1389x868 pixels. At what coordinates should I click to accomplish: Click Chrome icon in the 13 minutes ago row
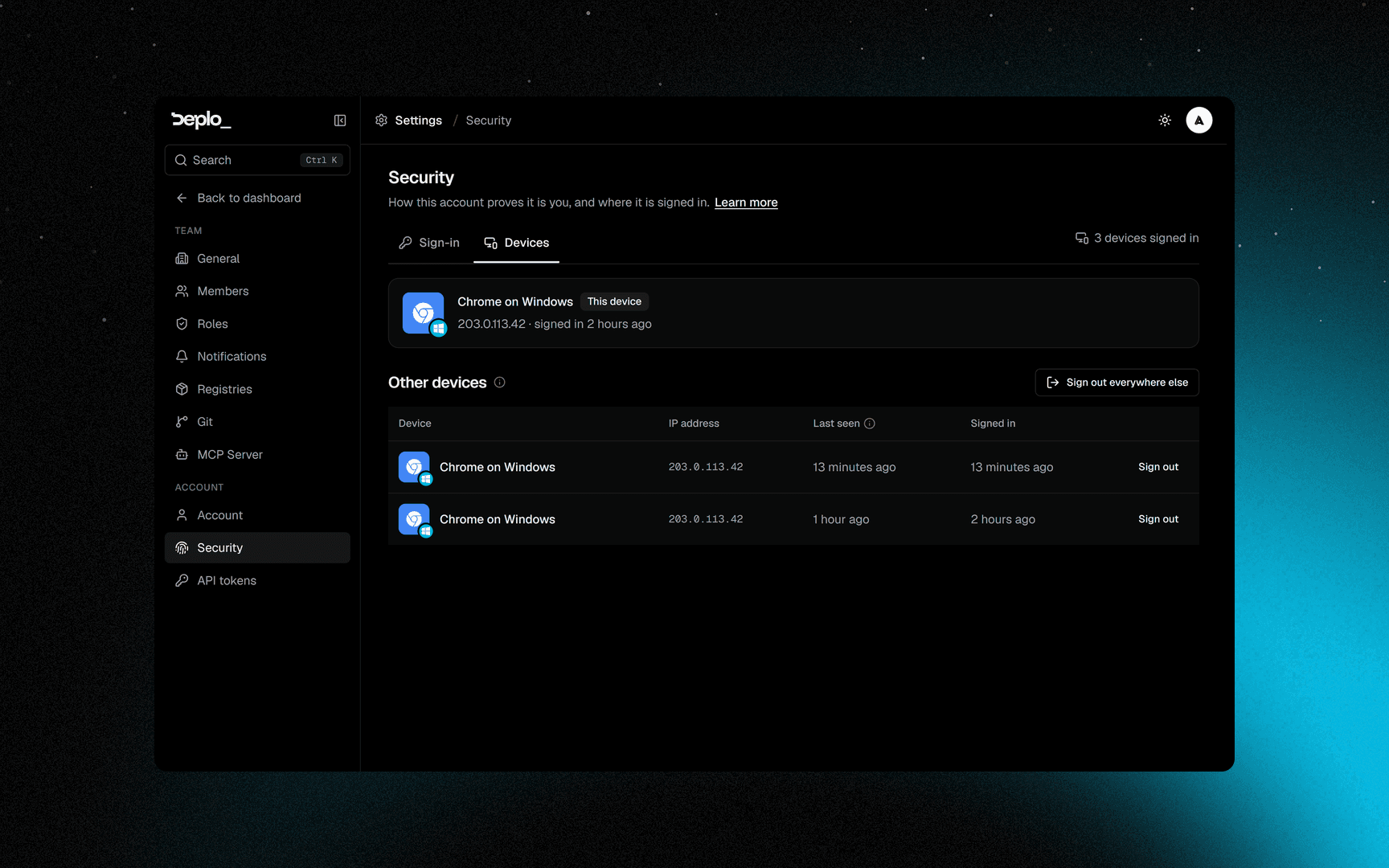pos(415,467)
